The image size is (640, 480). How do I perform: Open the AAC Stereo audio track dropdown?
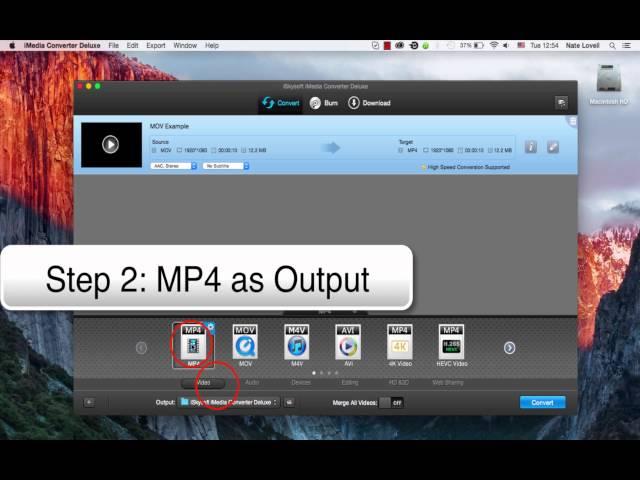[174, 166]
